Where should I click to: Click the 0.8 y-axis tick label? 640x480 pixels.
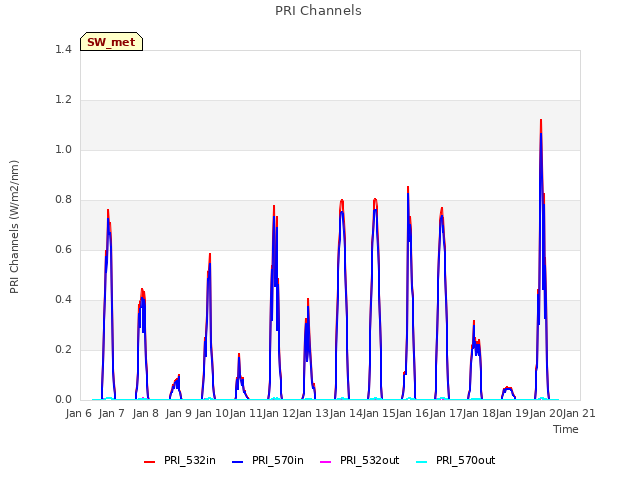pos(63,200)
